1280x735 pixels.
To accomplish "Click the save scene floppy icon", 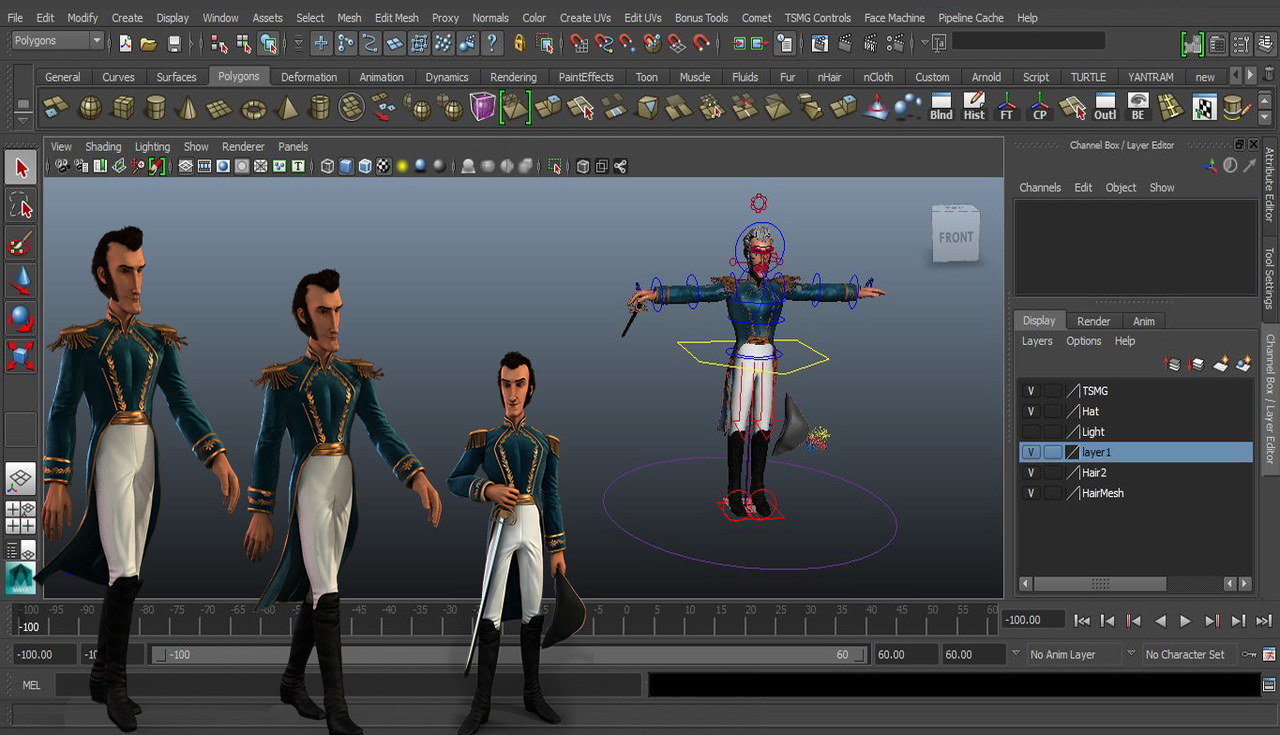I will coord(174,43).
